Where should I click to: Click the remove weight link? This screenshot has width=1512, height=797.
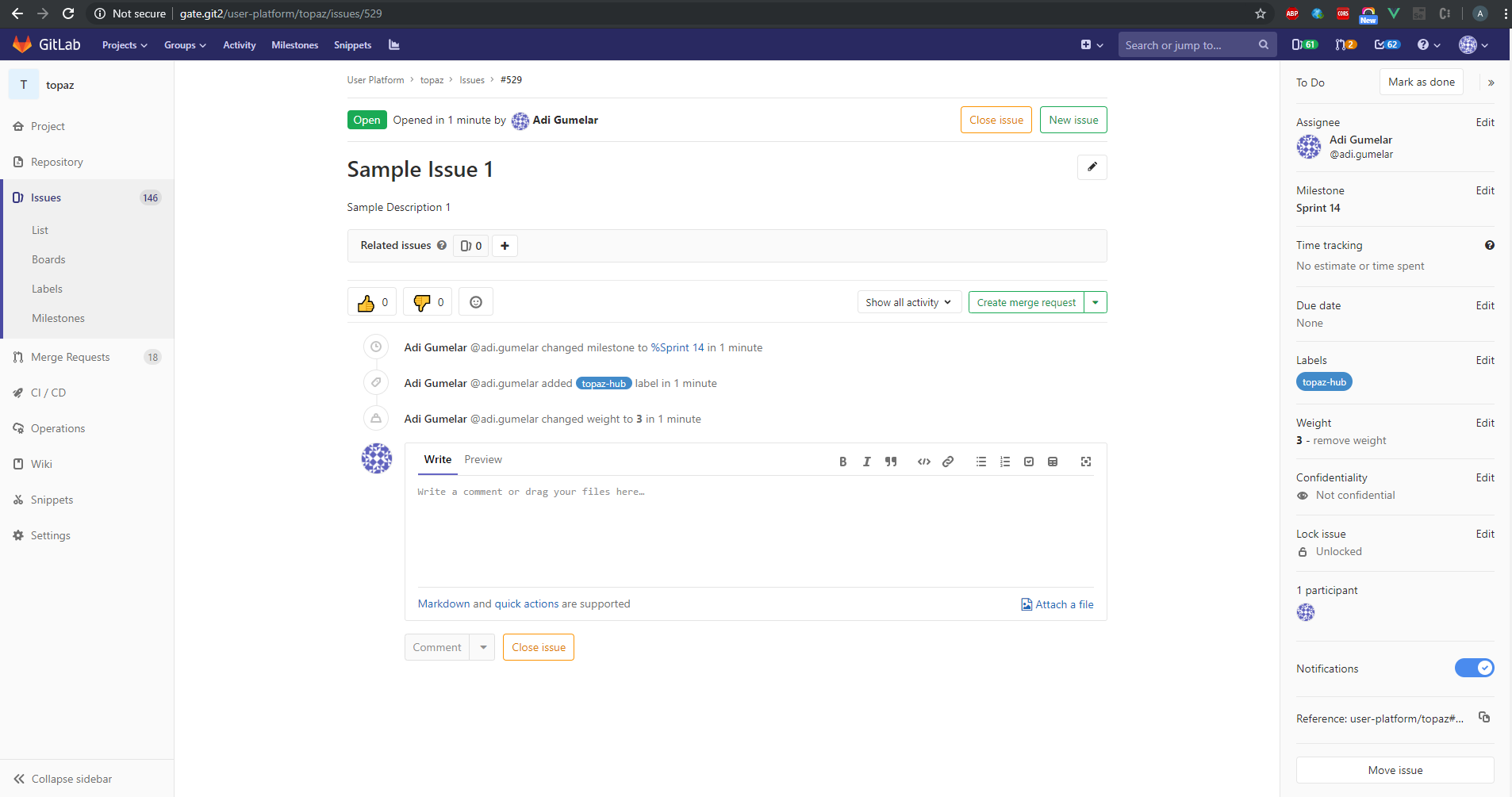[1349, 441]
